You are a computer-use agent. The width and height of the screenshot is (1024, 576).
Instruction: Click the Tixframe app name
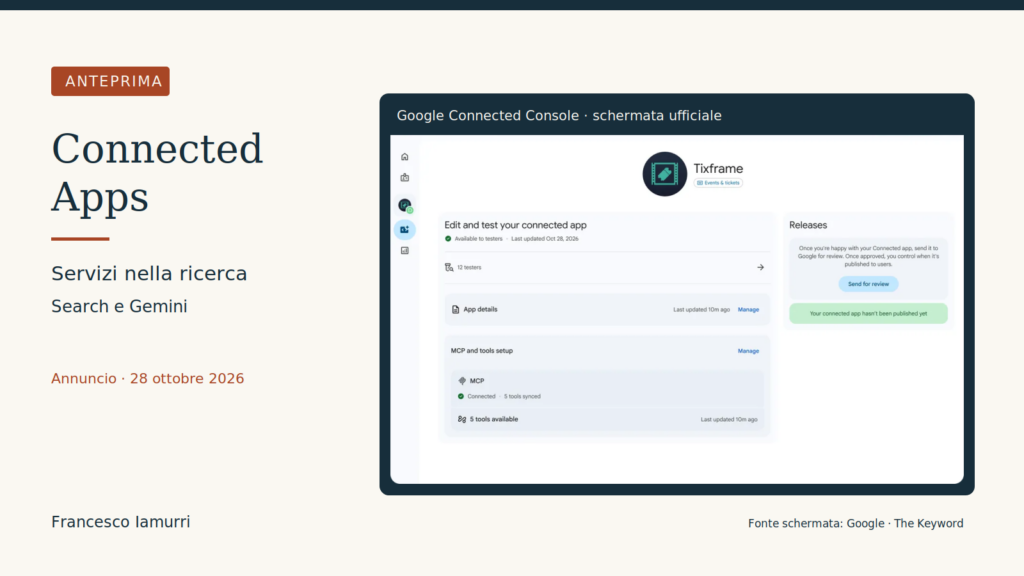point(718,168)
